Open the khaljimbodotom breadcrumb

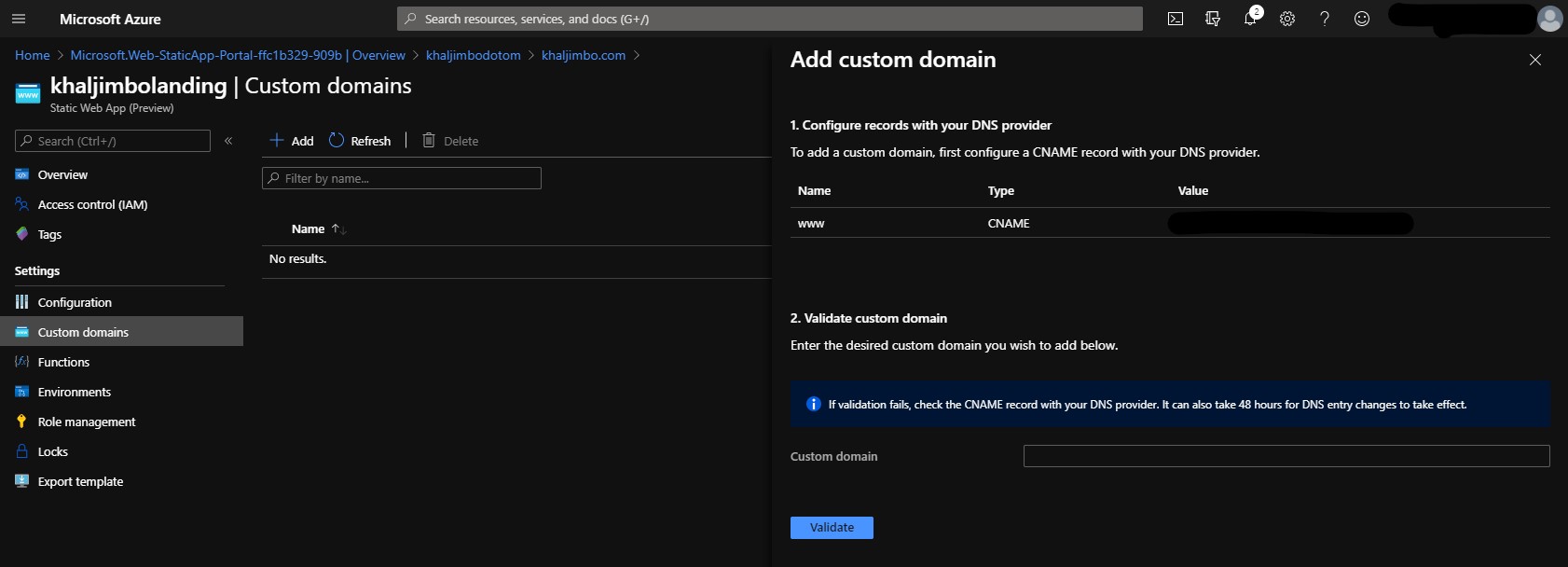[x=474, y=55]
